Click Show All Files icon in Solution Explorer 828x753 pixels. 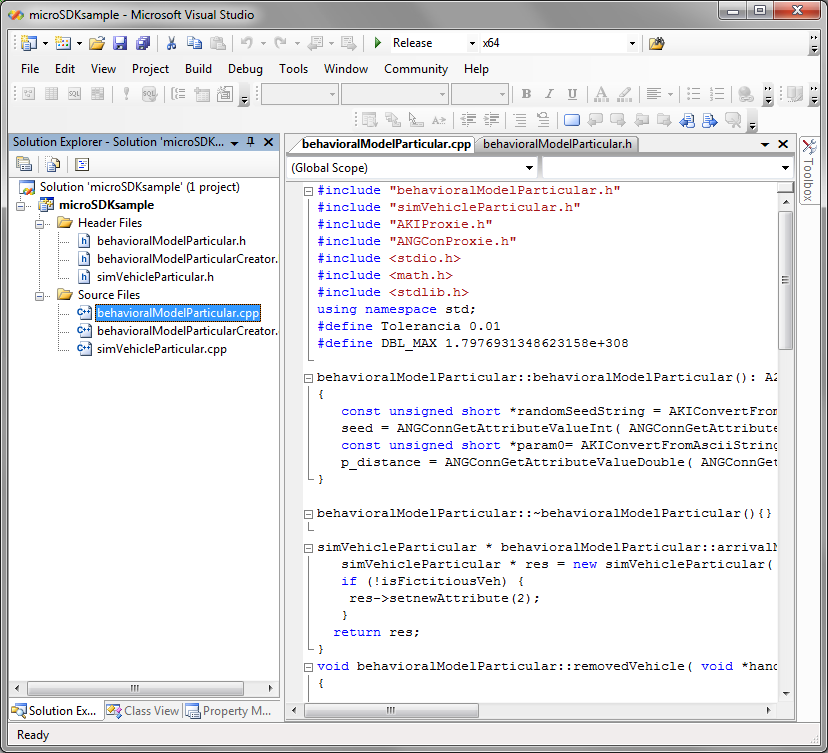[x=52, y=164]
